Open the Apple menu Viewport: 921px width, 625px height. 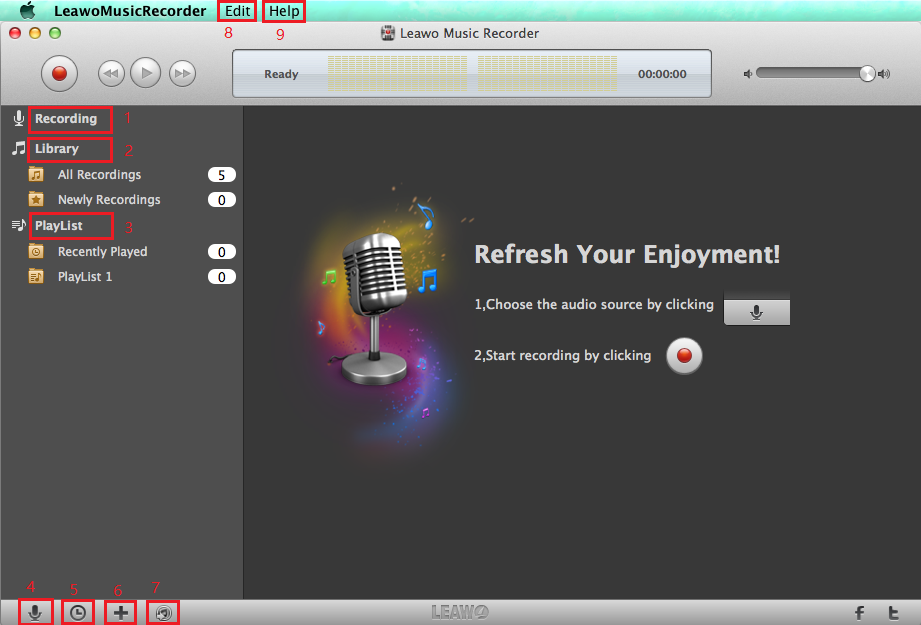[28, 11]
